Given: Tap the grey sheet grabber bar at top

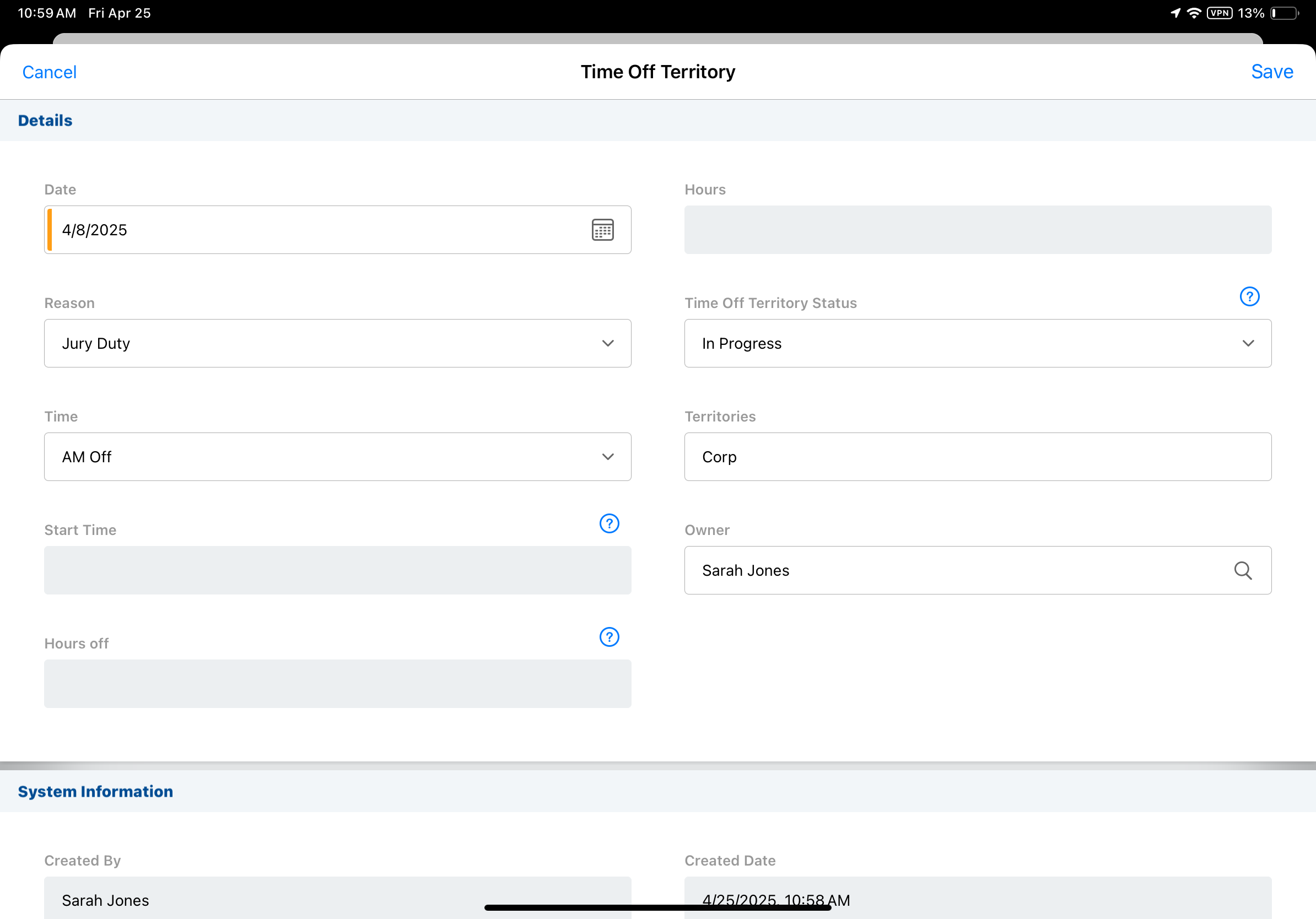Looking at the screenshot, I should tap(657, 39).
